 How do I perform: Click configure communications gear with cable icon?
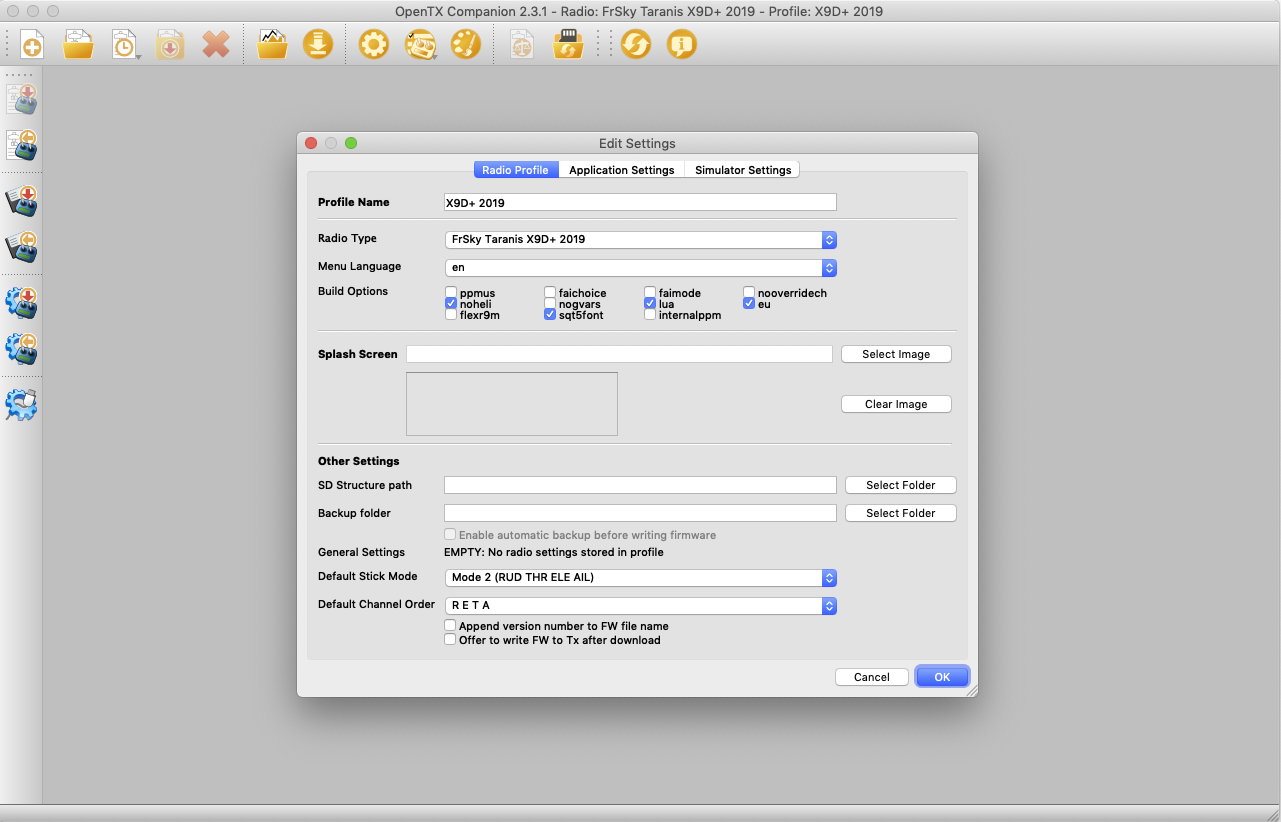[x=22, y=405]
